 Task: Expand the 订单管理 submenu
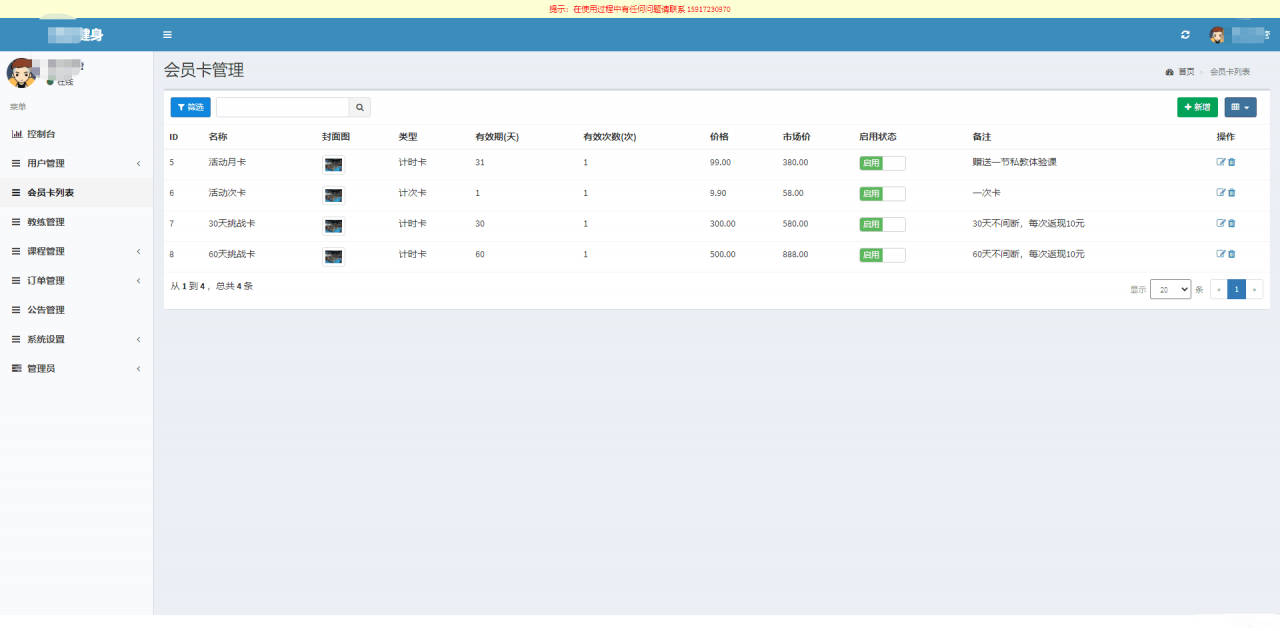[x=76, y=280]
